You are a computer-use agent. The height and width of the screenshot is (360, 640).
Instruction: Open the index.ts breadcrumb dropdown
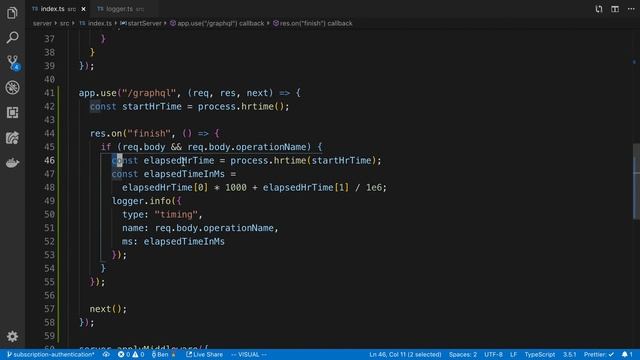96,23
